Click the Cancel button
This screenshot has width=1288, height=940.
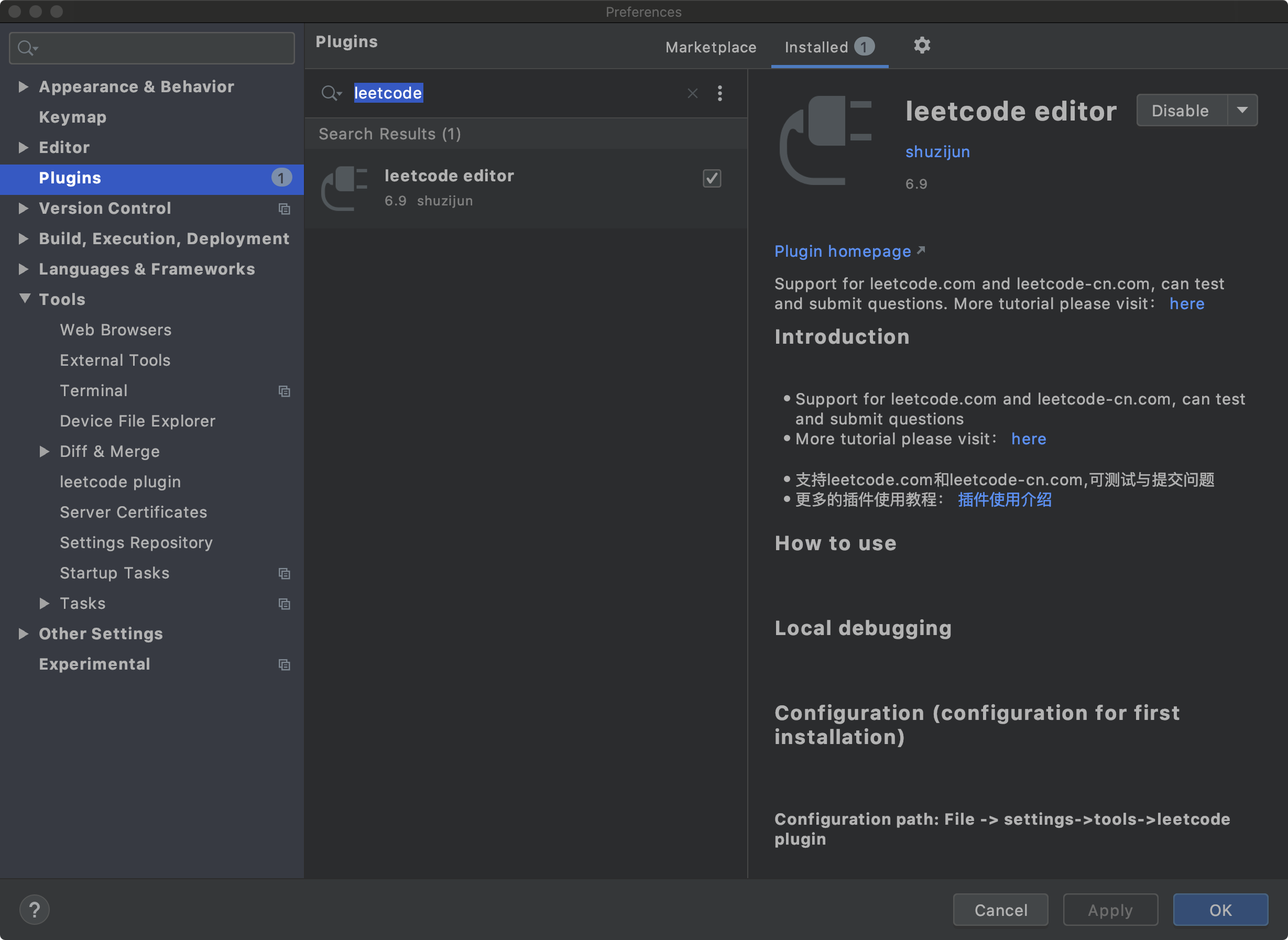click(1001, 910)
